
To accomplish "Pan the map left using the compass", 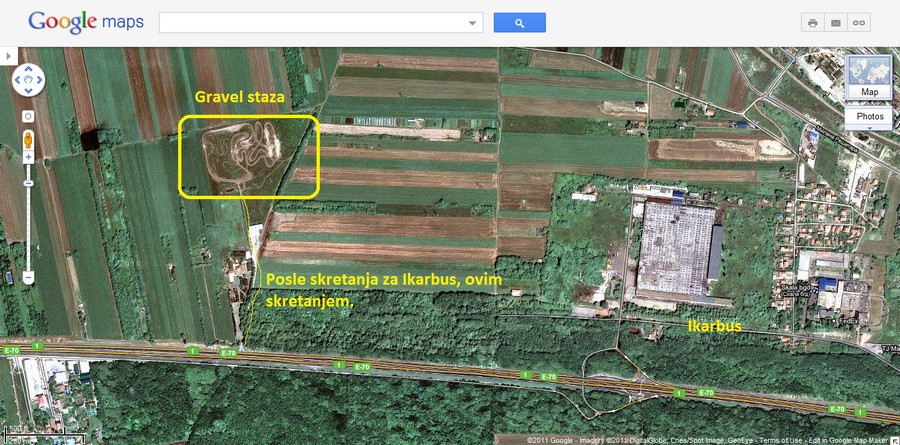I will click(17, 79).
